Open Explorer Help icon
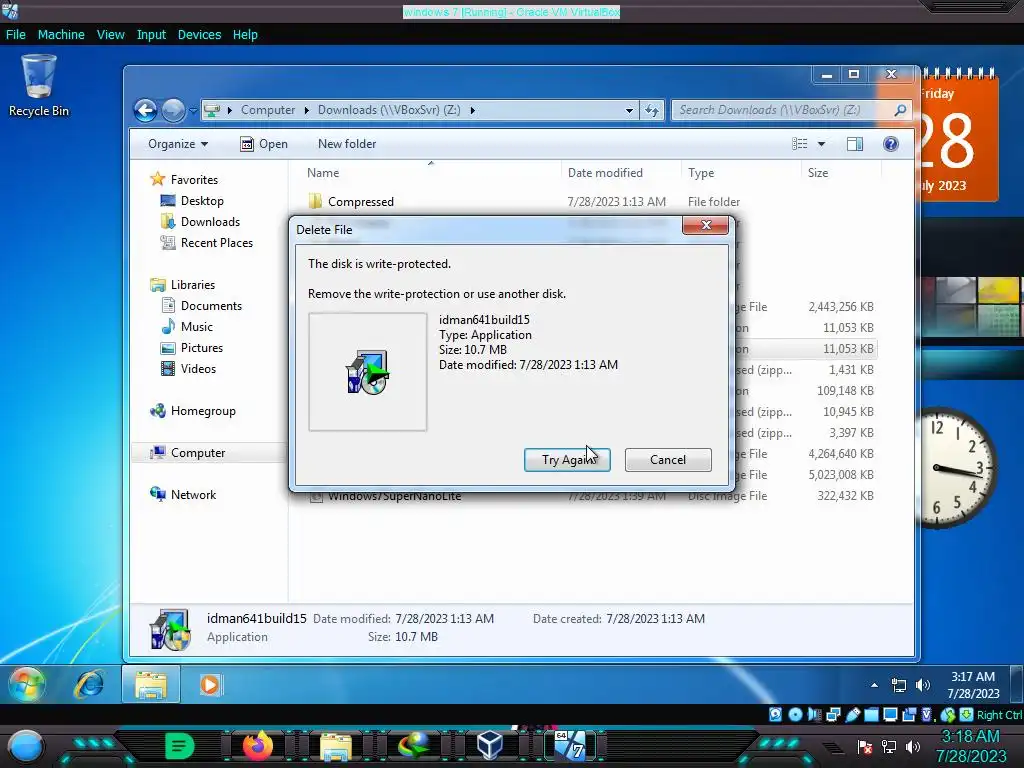Viewport: 1024px width, 768px height. click(x=891, y=144)
